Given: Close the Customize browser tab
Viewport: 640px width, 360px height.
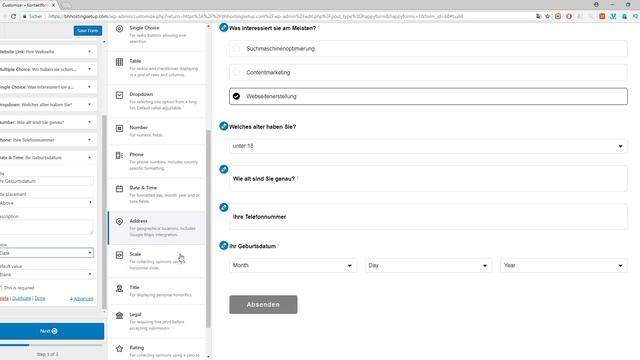Looking at the screenshot, I should (53, 5).
